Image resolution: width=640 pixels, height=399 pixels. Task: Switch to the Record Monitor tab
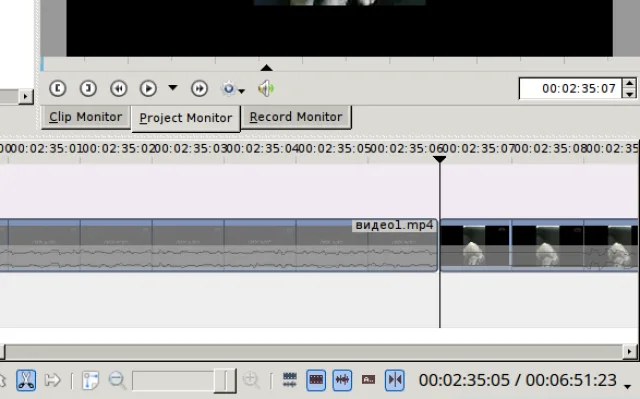[296, 117]
